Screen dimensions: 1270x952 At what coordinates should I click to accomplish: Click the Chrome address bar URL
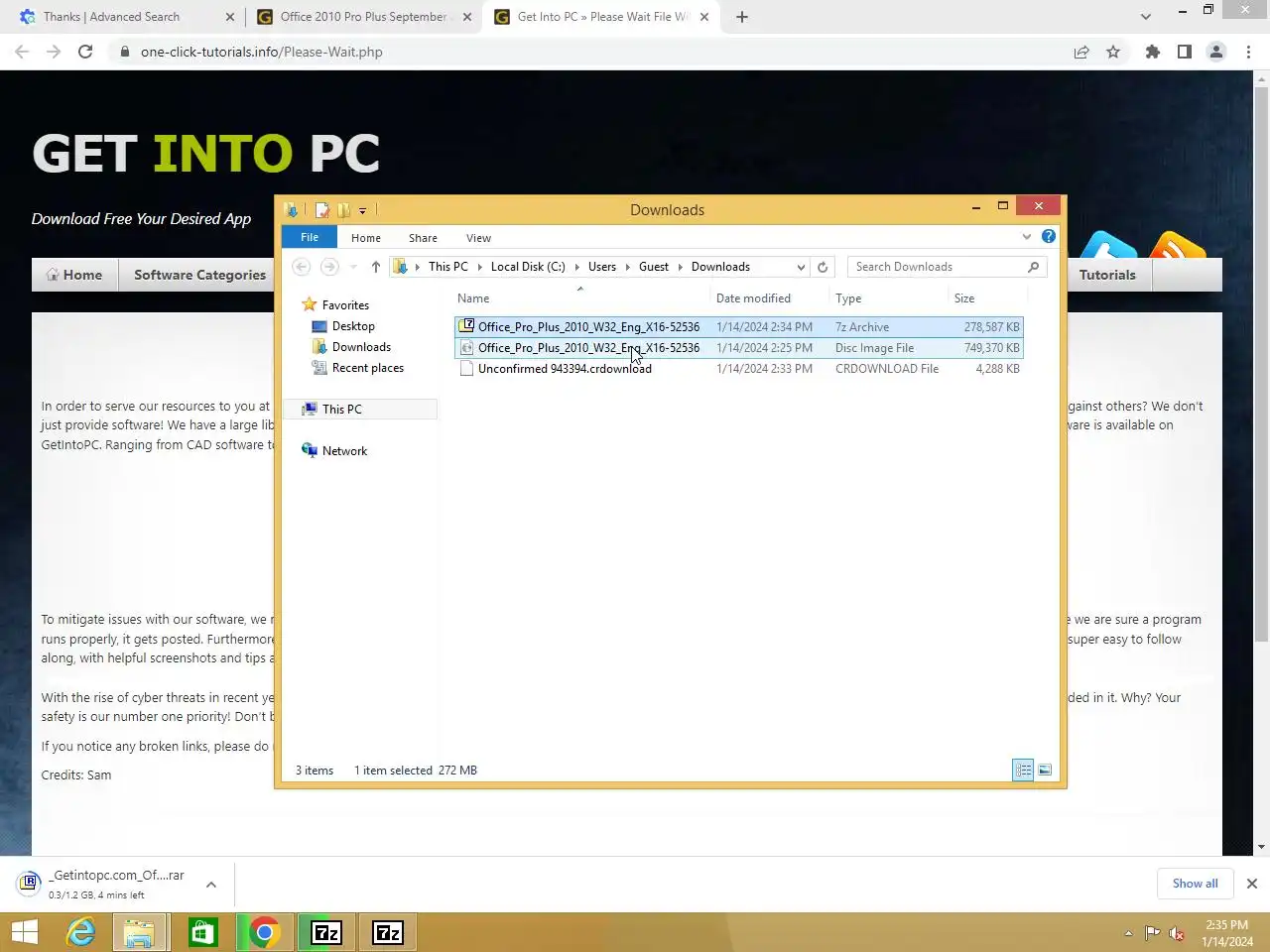261,52
